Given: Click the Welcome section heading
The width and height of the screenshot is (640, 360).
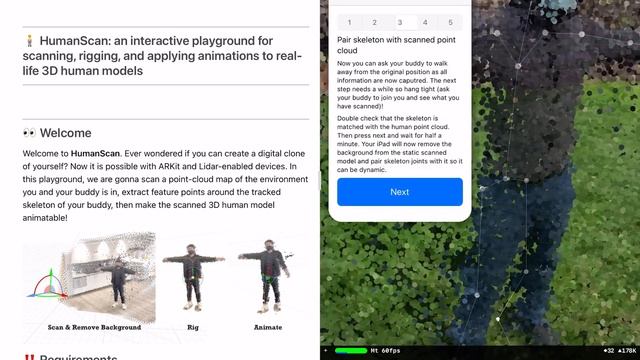Looking at the screenshot, I should (66, 133).
